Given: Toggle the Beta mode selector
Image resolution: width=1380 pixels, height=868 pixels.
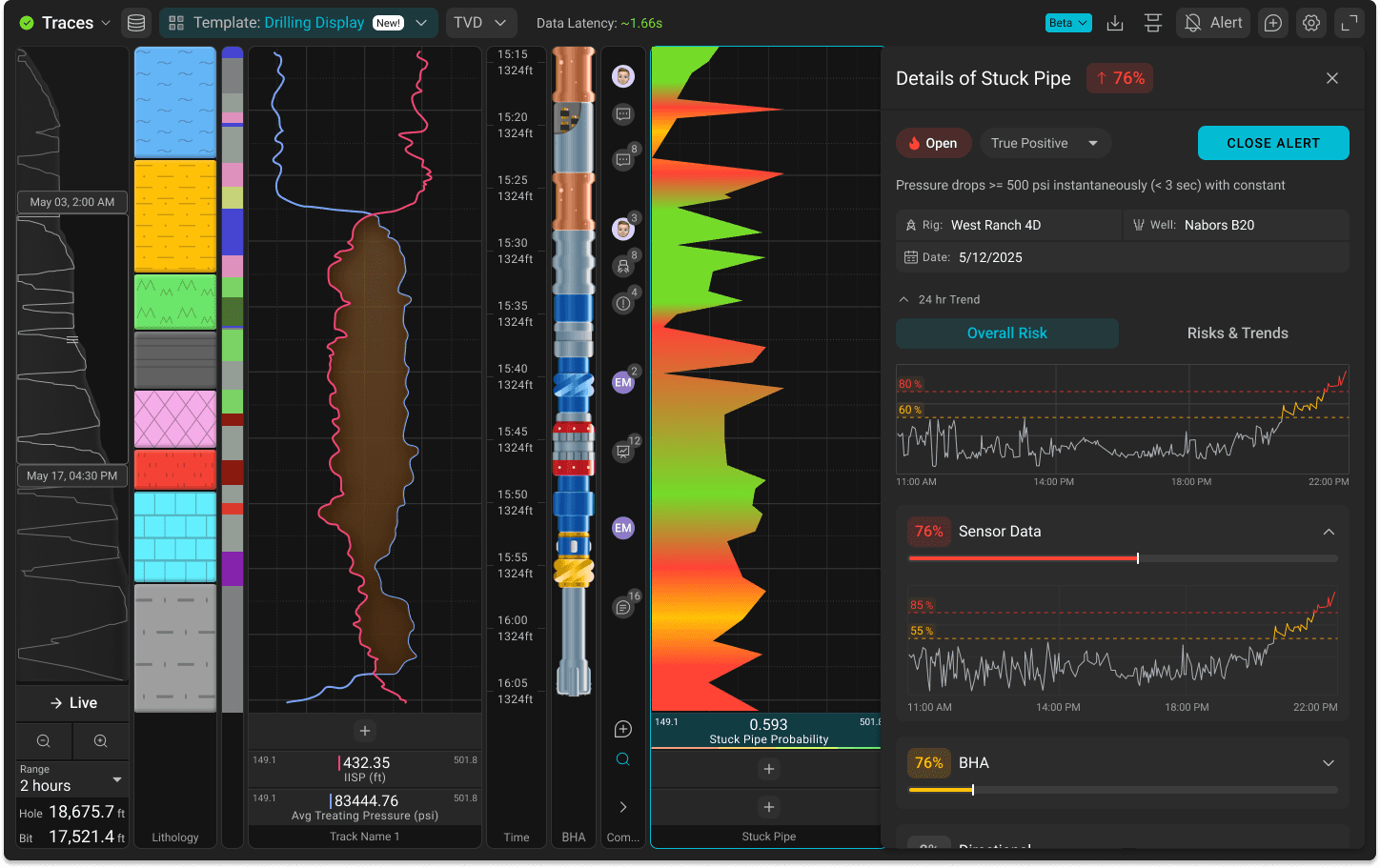Looking at the screenshot, I should (1068, 23).
